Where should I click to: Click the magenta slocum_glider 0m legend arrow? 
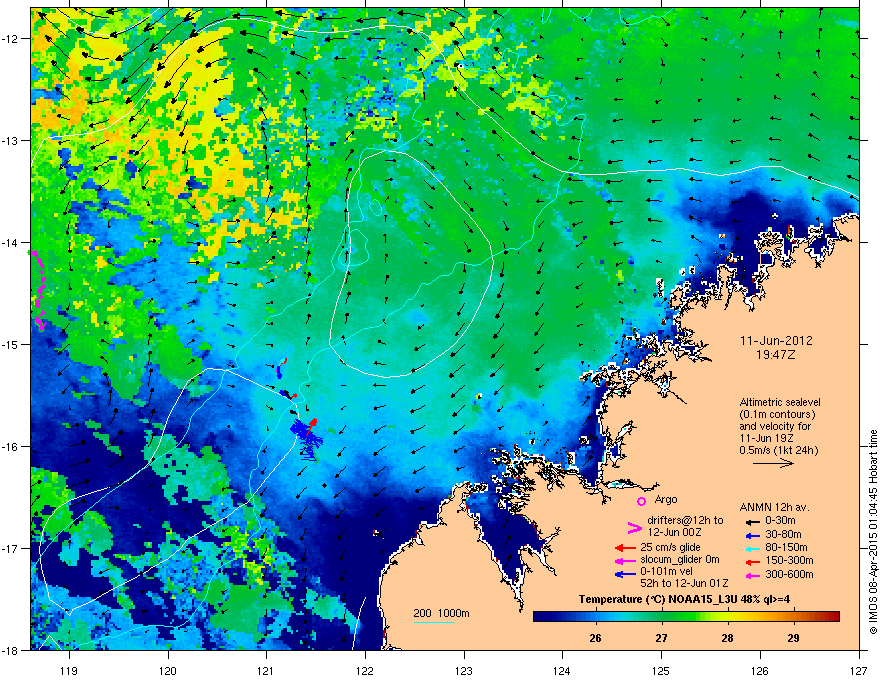pos(625,560)
